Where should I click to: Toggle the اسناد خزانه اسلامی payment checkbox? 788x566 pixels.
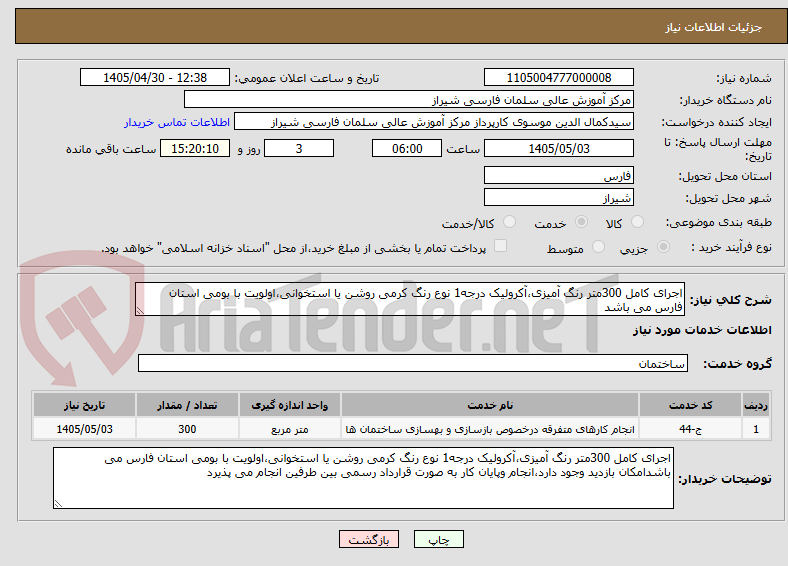pos(500,246)
